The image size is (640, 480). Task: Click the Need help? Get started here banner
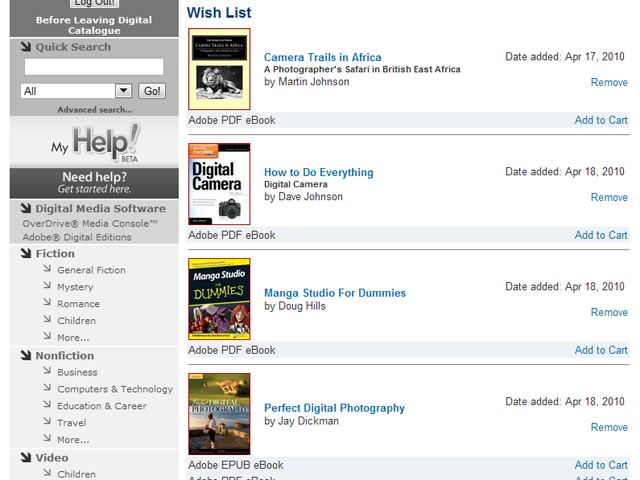click(x=94, y=183)
